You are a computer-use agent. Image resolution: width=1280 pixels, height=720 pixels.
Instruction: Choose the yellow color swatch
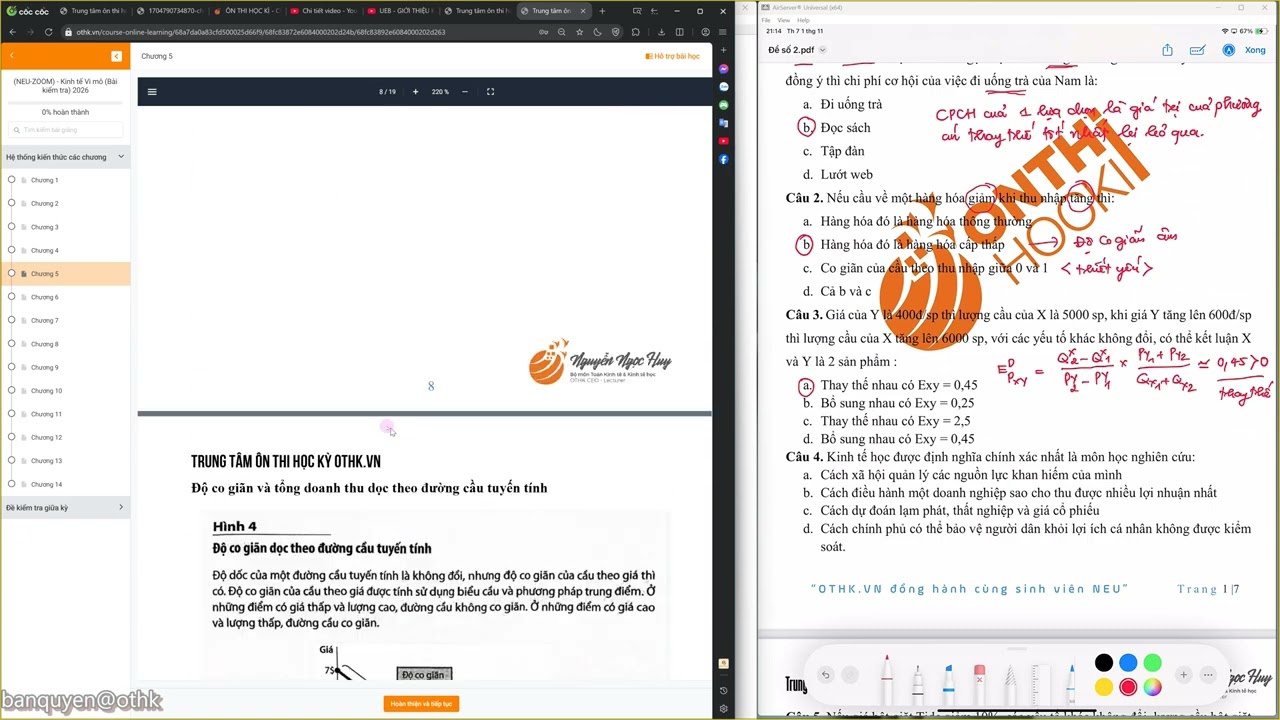point(1103,687)
